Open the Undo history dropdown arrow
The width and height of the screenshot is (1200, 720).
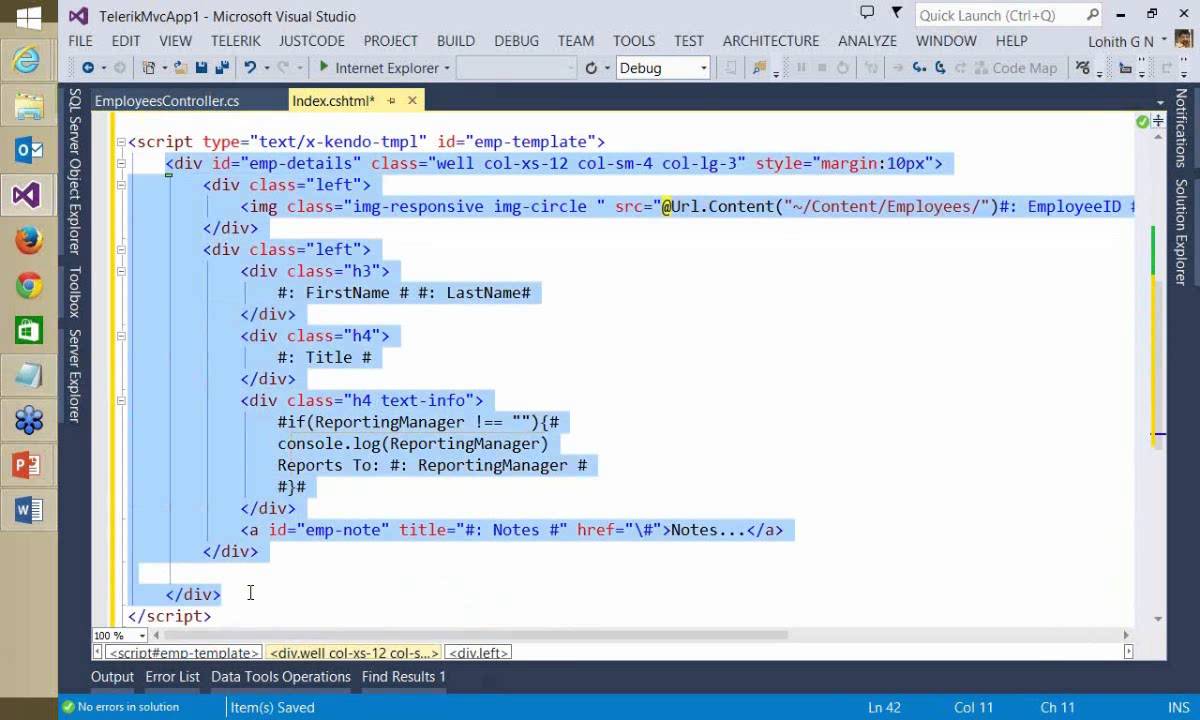coord(265,68)
